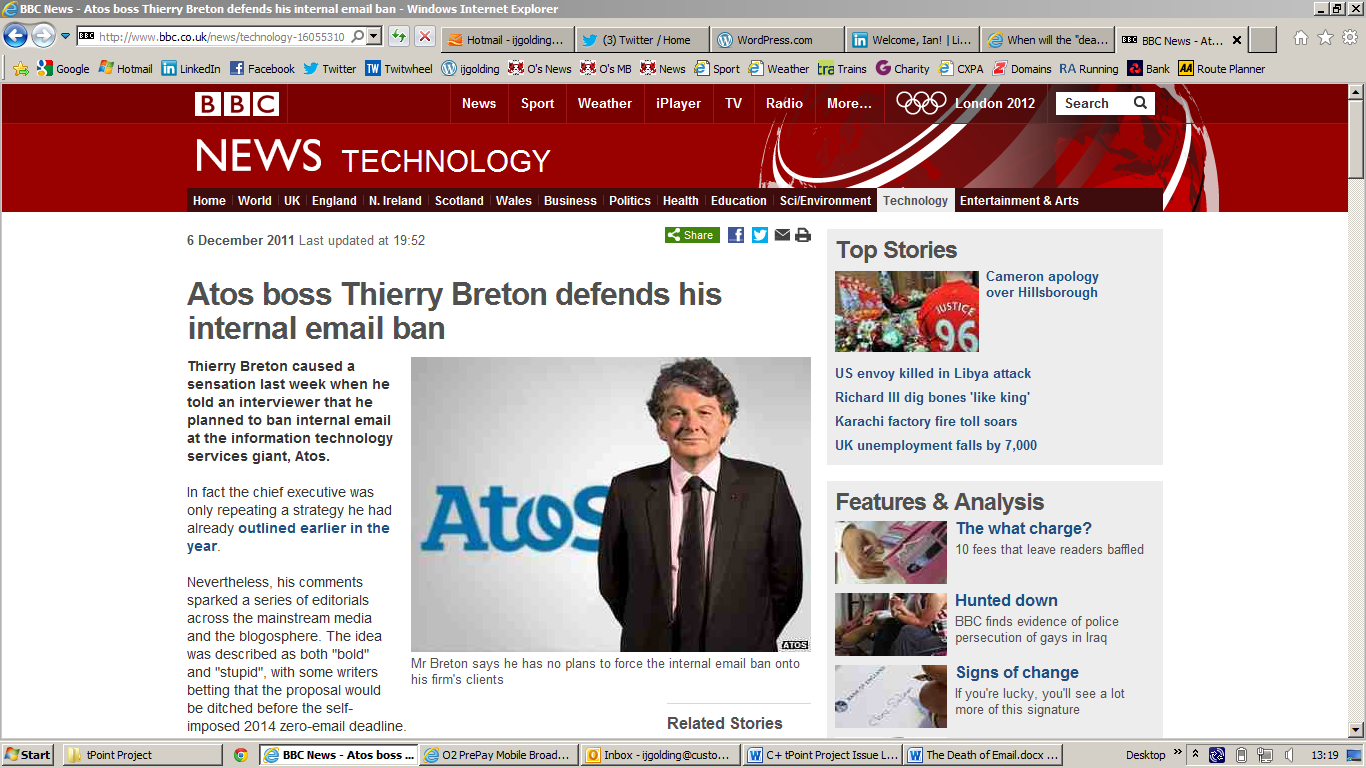The height and width of the screenshot is (768, 1366).
Task: Open the 'outlined earlier in the year' link
Action: (x=288, y=537)
